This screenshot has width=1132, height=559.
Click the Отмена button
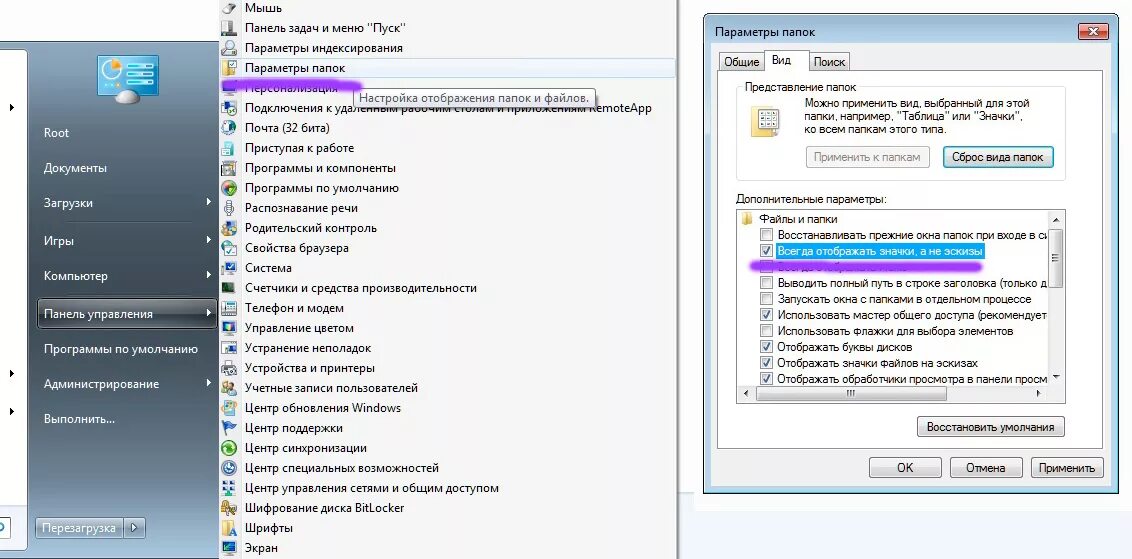point(986,467)
